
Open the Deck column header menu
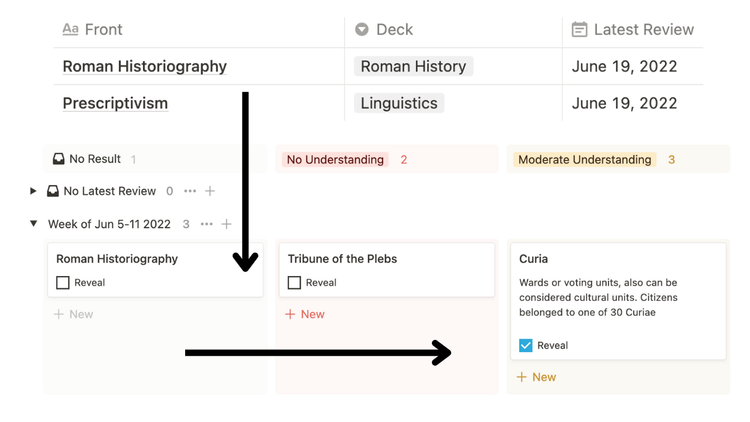pos(394,30)
